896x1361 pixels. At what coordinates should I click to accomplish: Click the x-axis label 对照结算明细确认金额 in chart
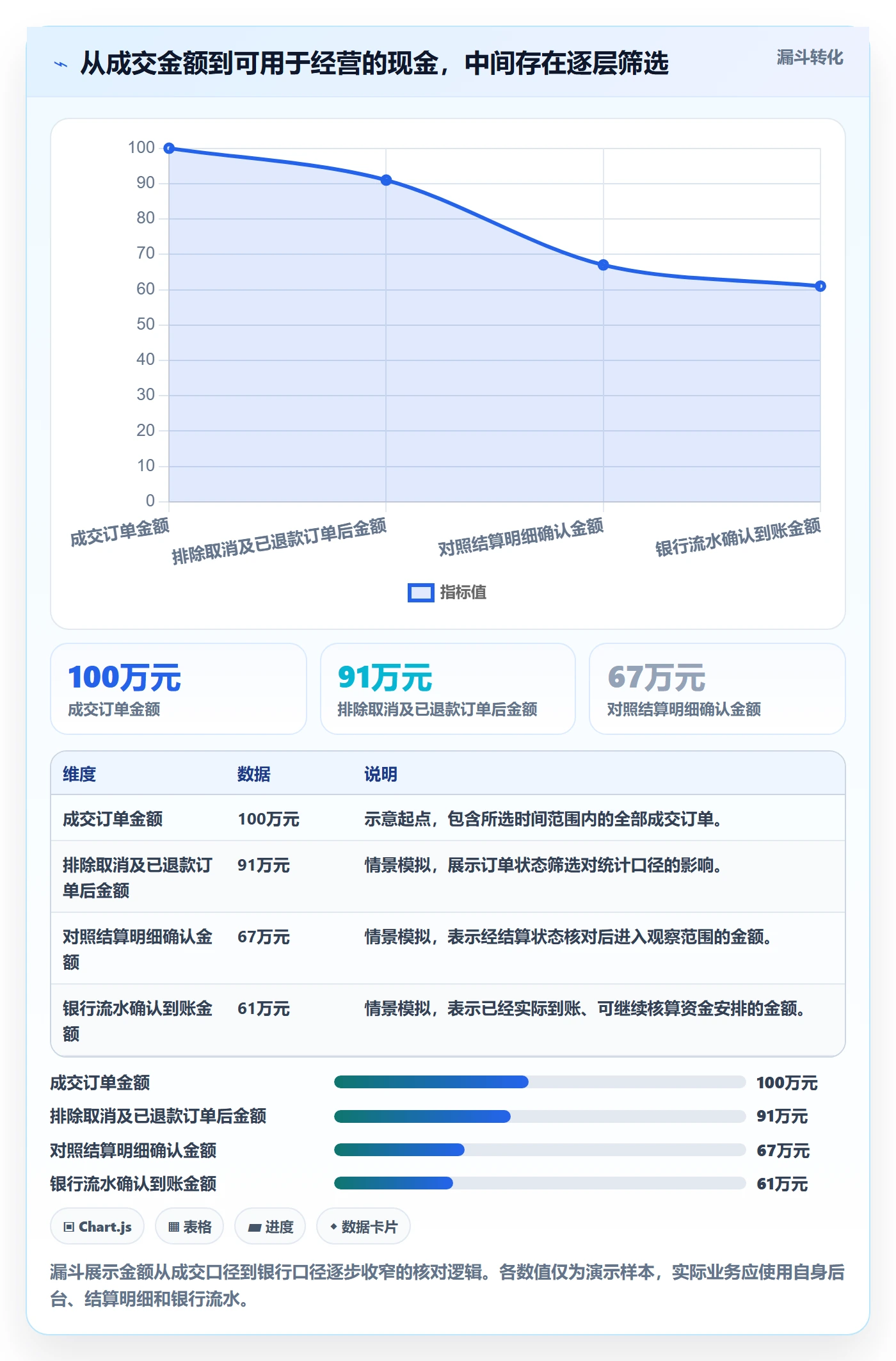tap(521, 537)
